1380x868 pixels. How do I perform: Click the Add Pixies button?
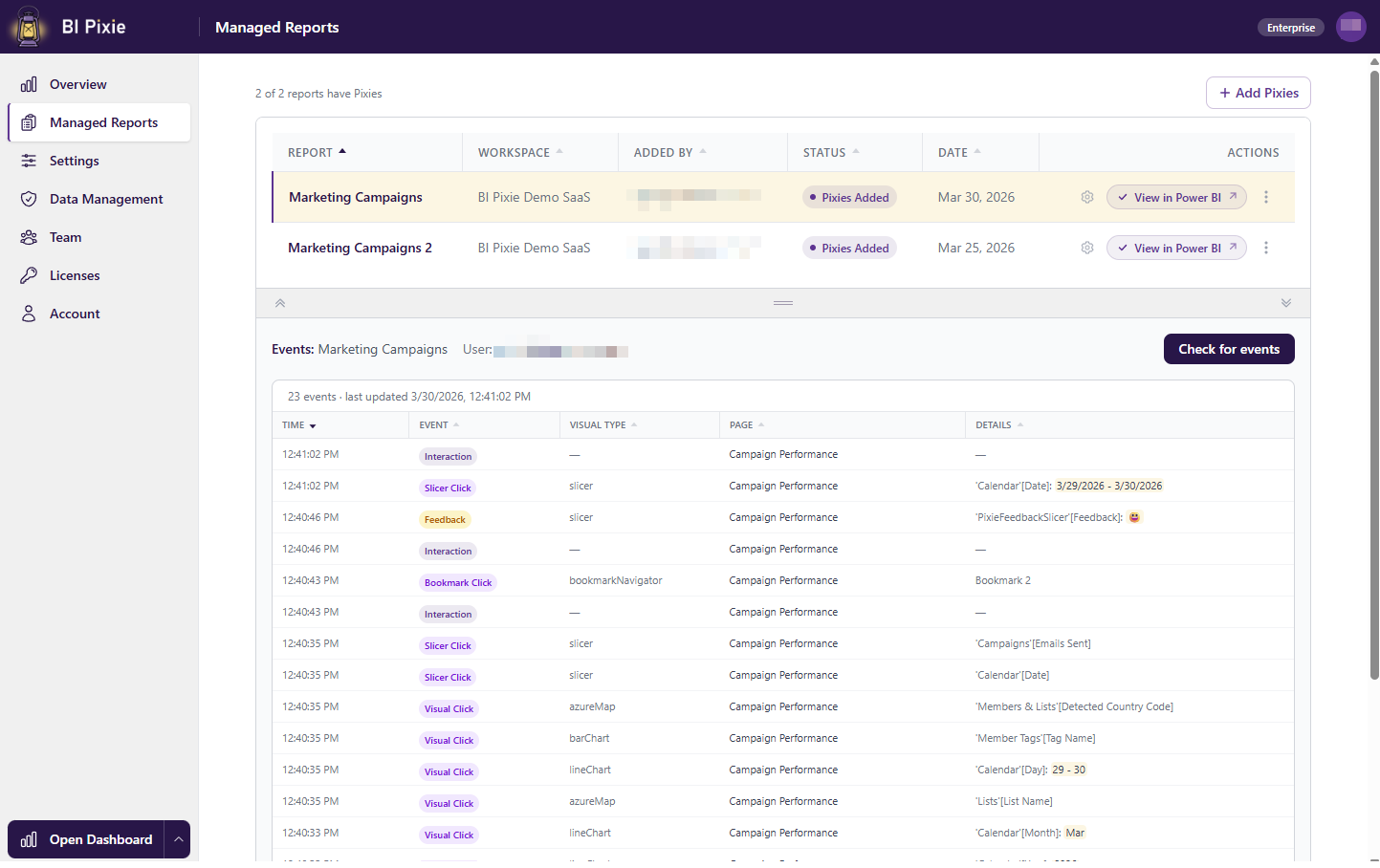coord(1259,93)
